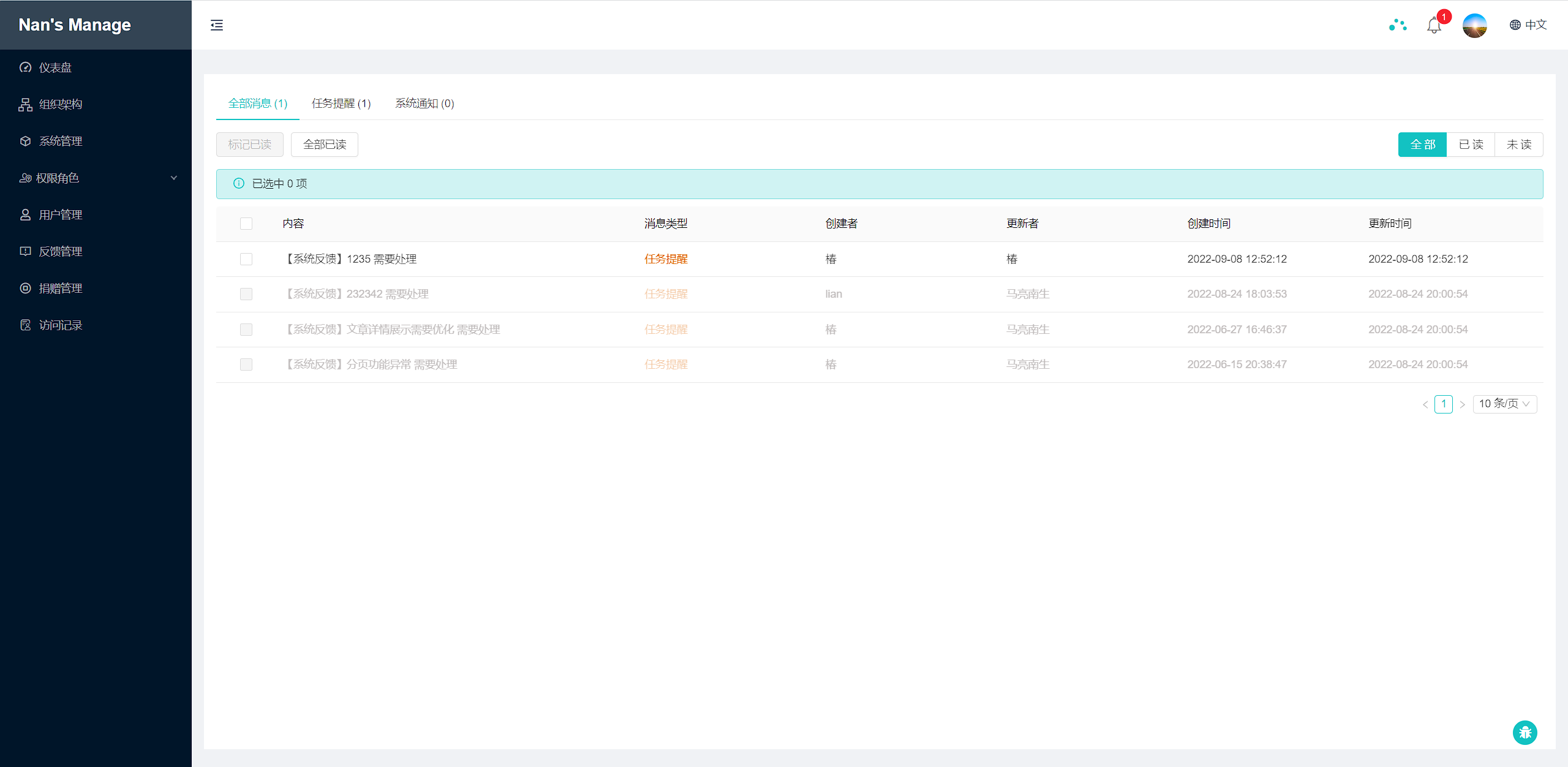
Task: Open 访问记录 from the sidebar
Action: click(x=25, y=325)
